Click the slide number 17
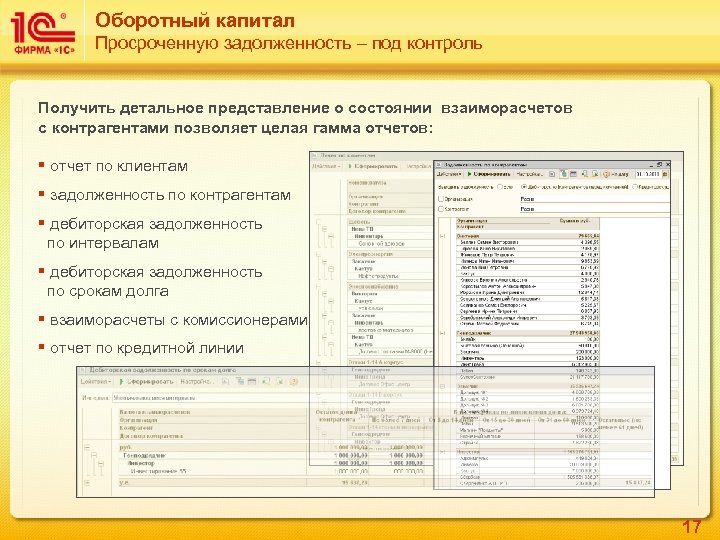This screenshot has height=540, width=720. pos(691,526)
